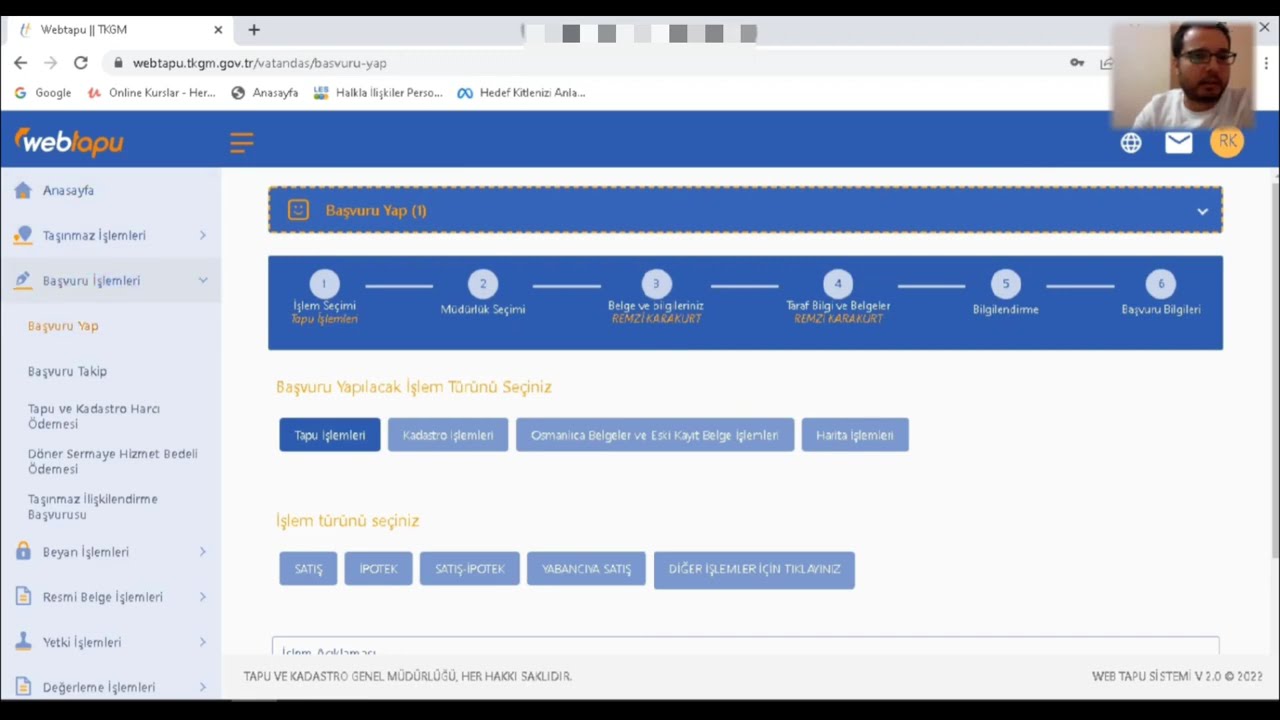Collapse Başvuru İşlemleri chevron

202,280
